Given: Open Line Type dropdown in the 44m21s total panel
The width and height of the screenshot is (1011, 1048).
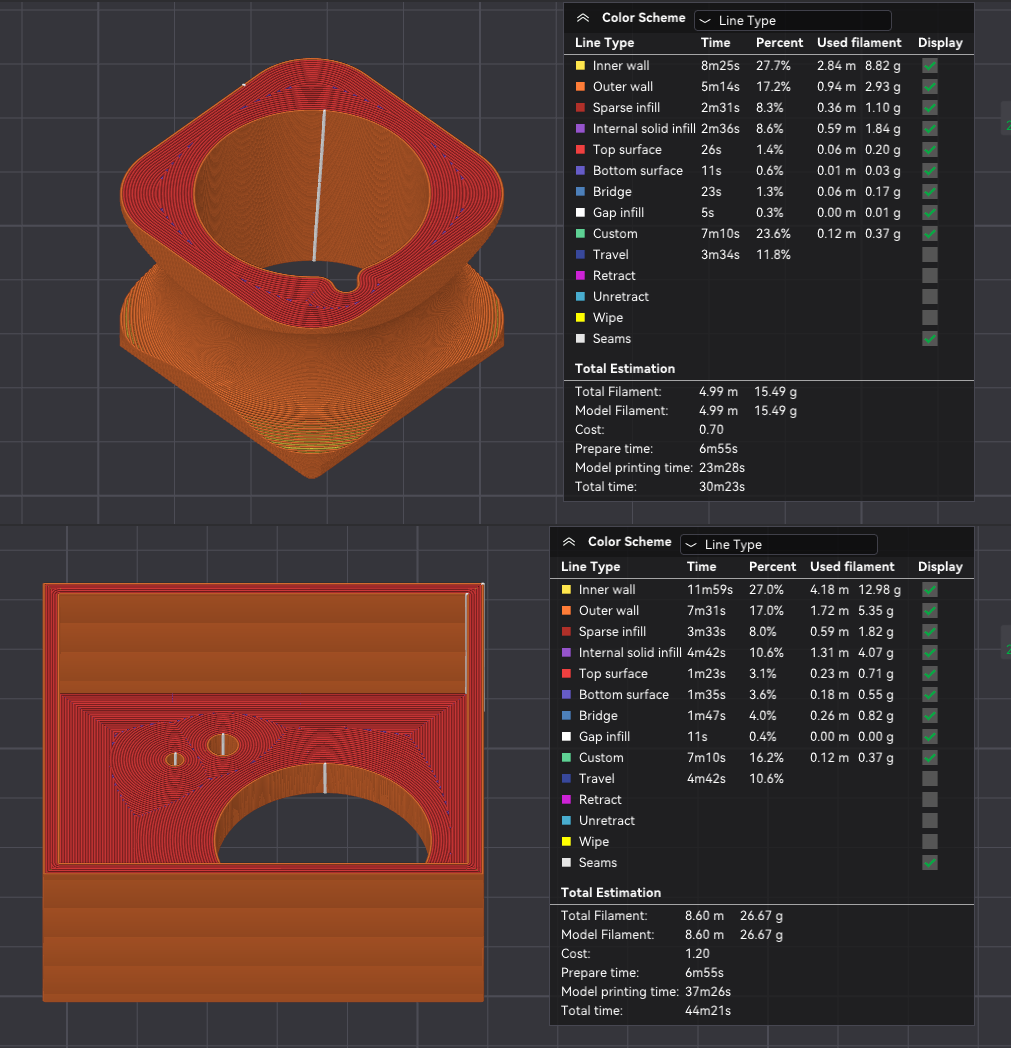Looking at the screenshot, I should 778,545.
